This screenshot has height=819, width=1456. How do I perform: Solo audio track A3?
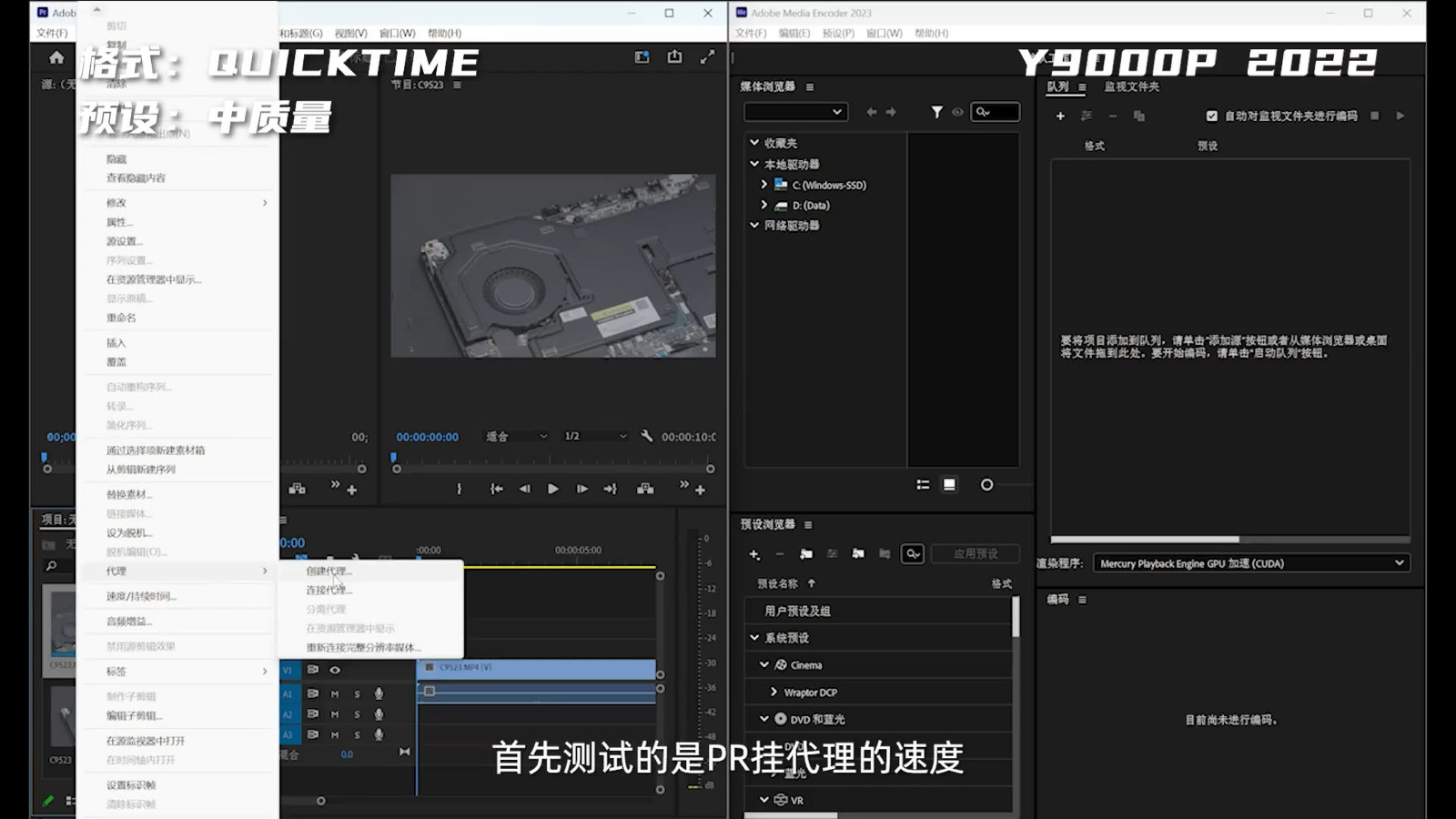(357, 734)
